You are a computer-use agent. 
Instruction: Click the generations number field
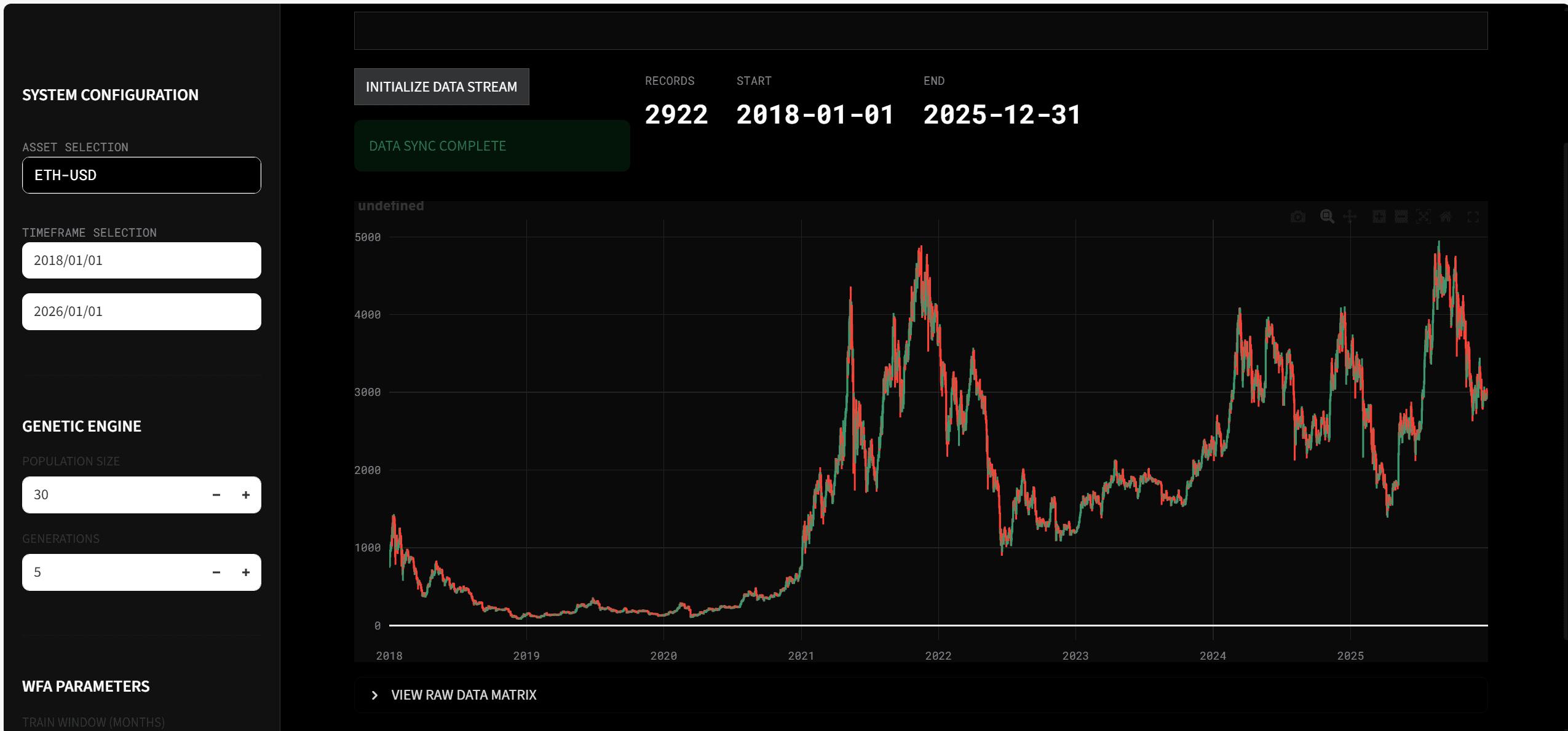[111, 572]
